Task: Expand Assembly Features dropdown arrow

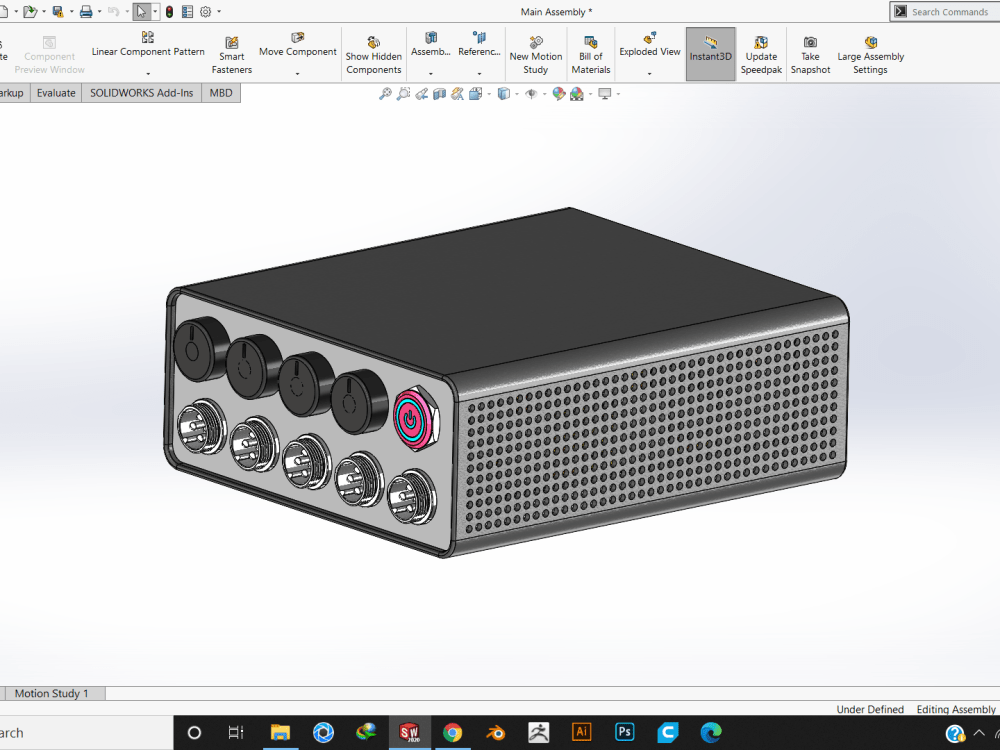Action: pyautogui.click(x=430, y=73)
